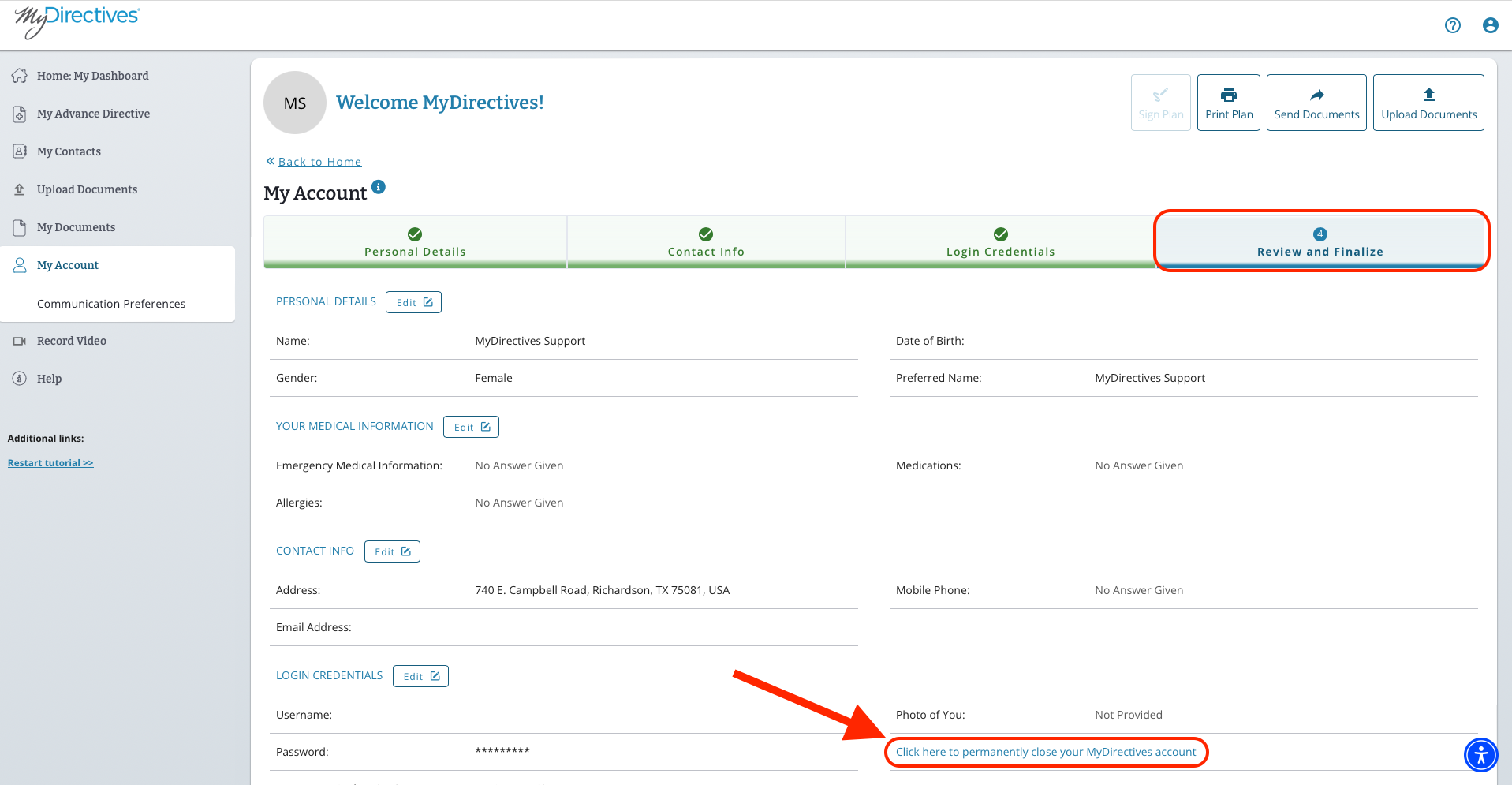Switch to the Personal Details tab
Screen dimensions: 1512x785
[415, 242]
